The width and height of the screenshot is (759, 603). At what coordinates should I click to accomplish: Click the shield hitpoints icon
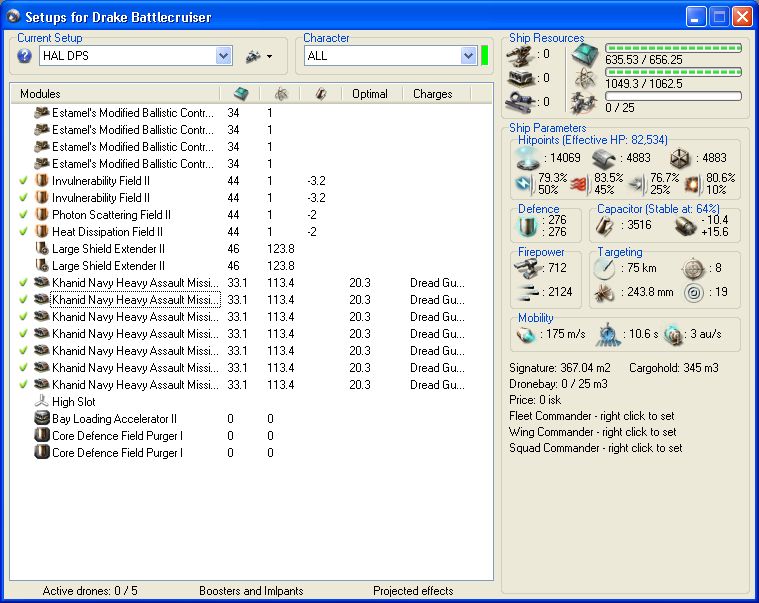coord(527,159)
